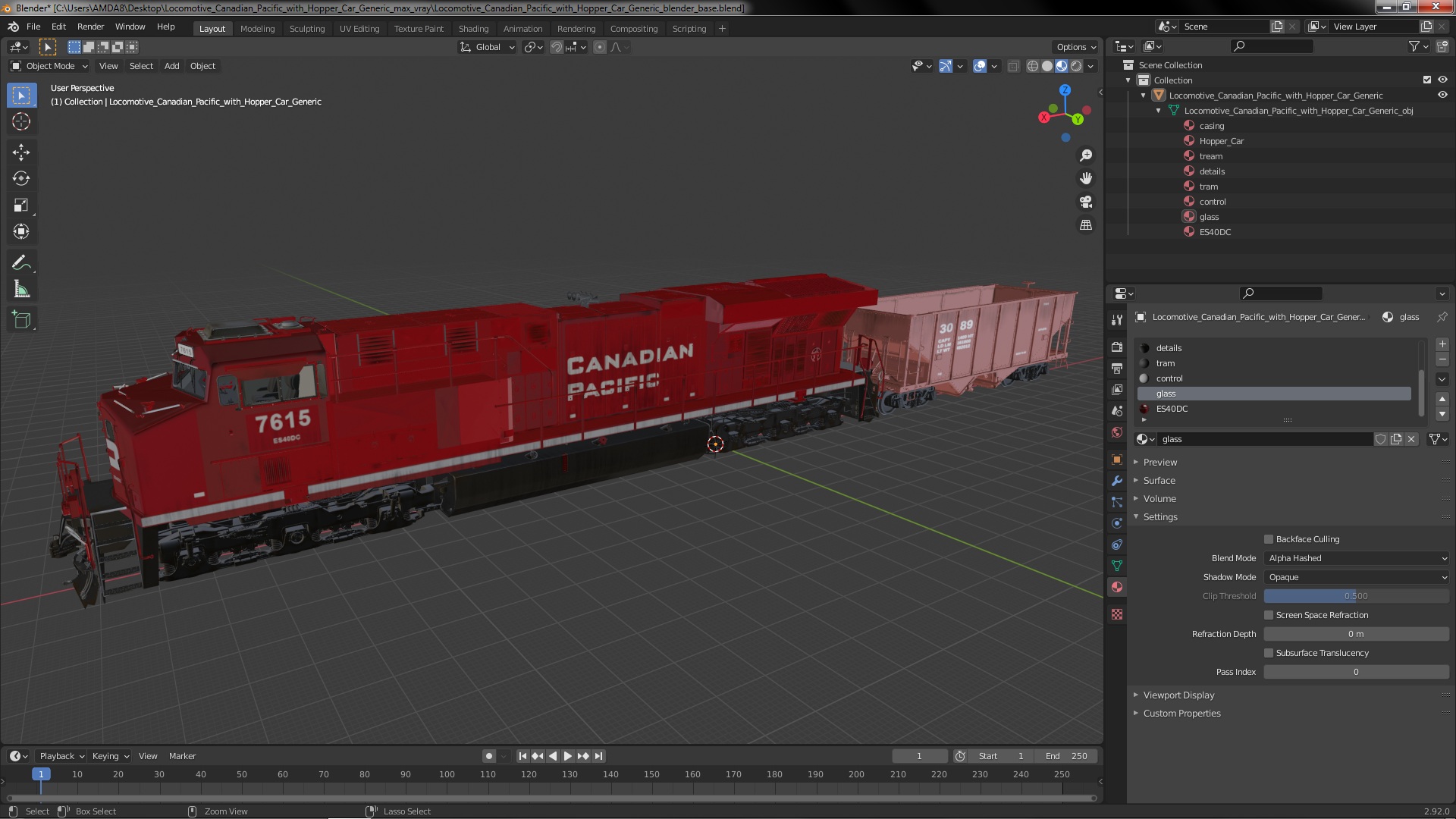Hide Locomotive_Canadian_Pacific object via eye icon
Screen dimensions: 1456x819
click(1442, 95)
